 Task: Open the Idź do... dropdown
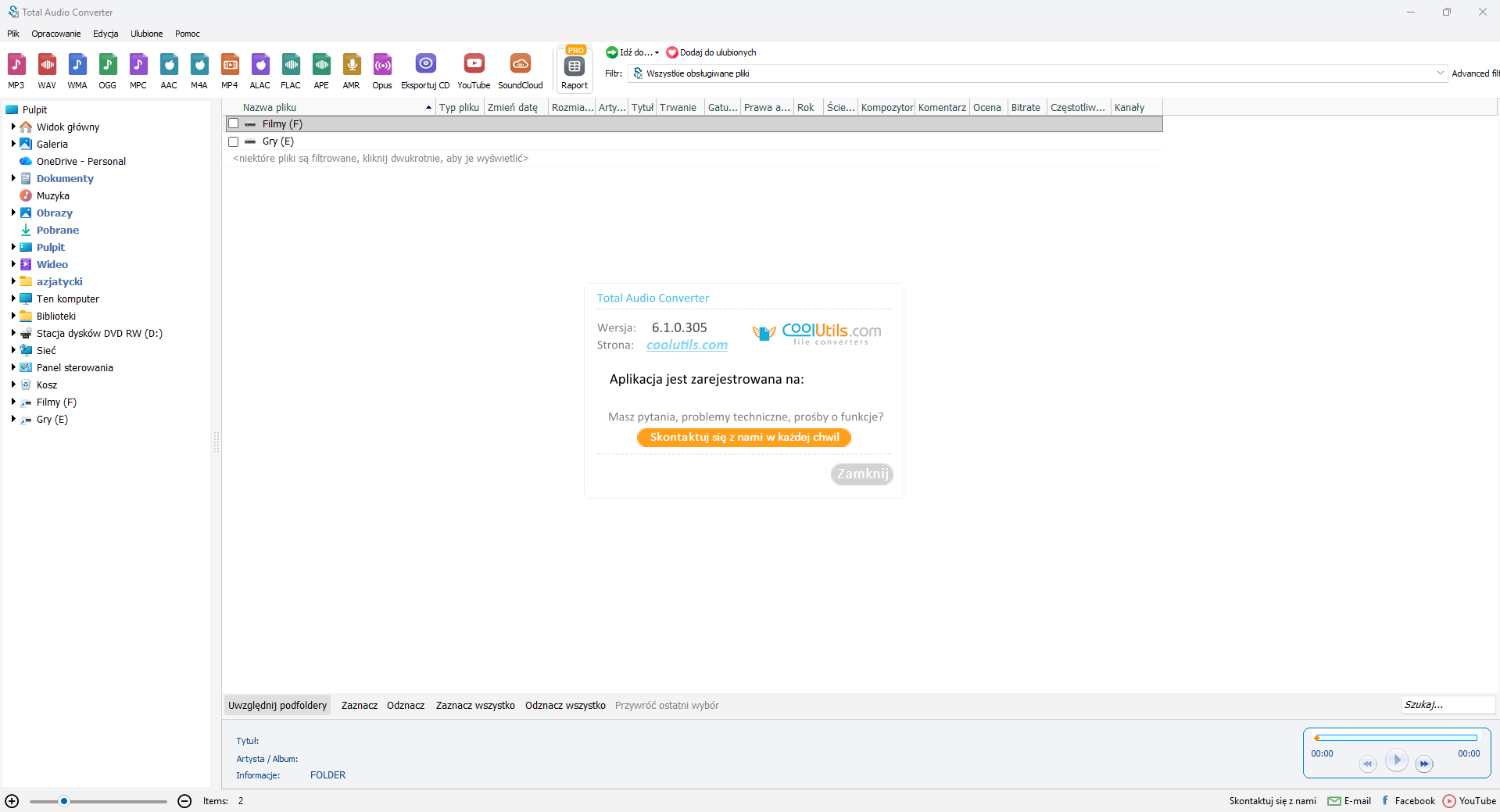[633, 52]
